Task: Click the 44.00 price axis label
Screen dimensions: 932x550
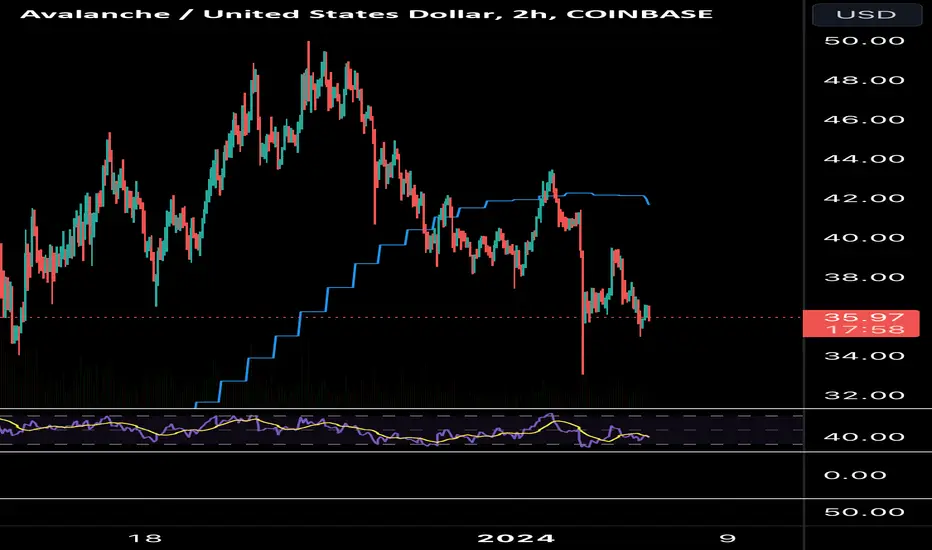Action: [x=864, y=159]
